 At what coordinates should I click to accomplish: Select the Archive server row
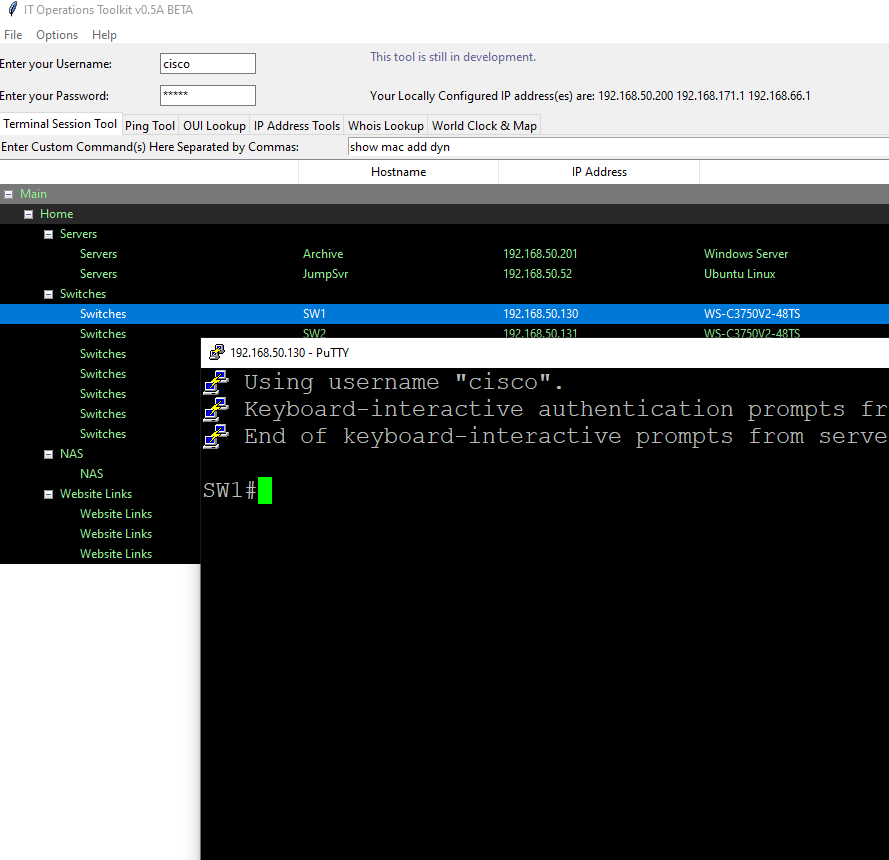tap(444, 254)
